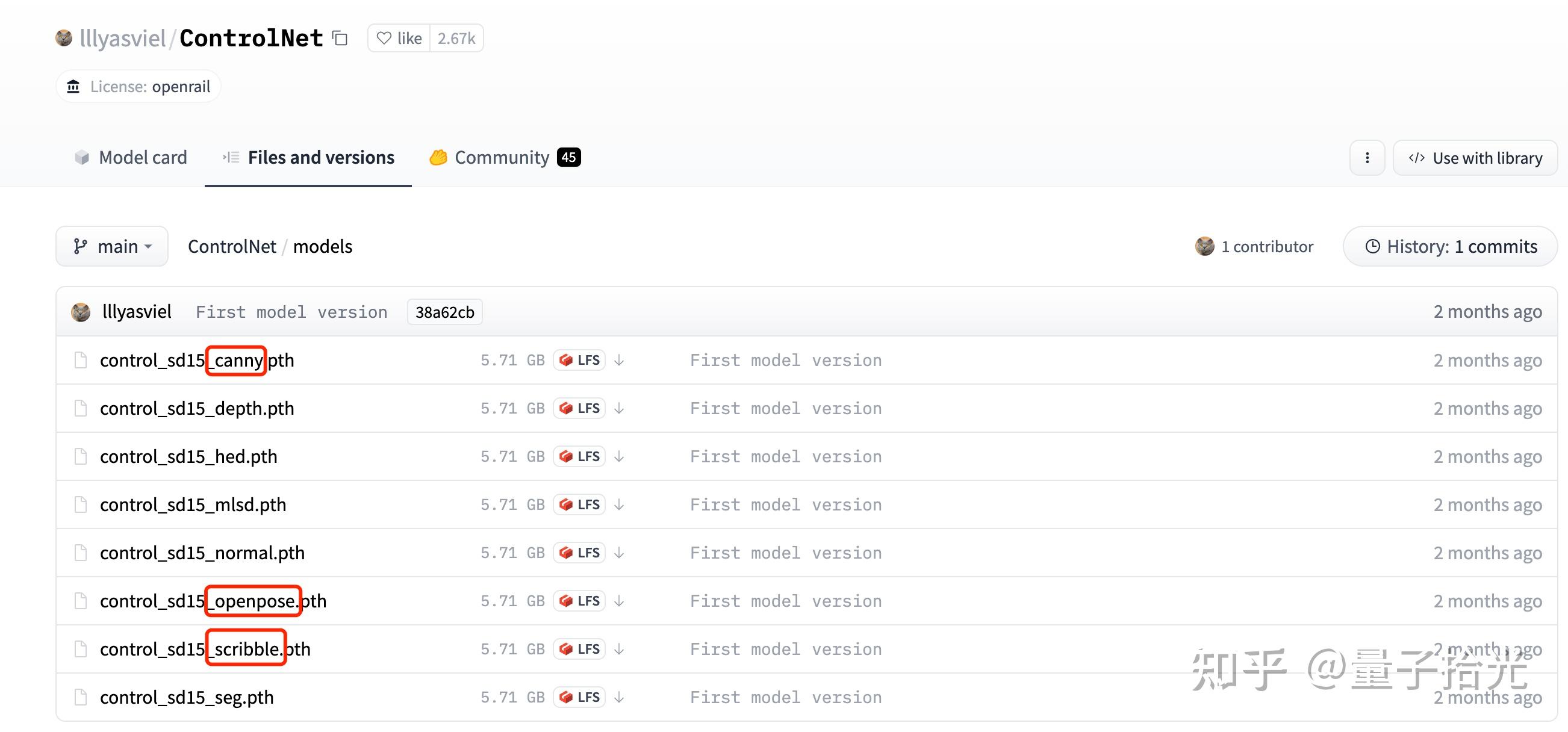Expand the main branch dropdown
This screenshot has width=1568, height=732.
(112, 246)
